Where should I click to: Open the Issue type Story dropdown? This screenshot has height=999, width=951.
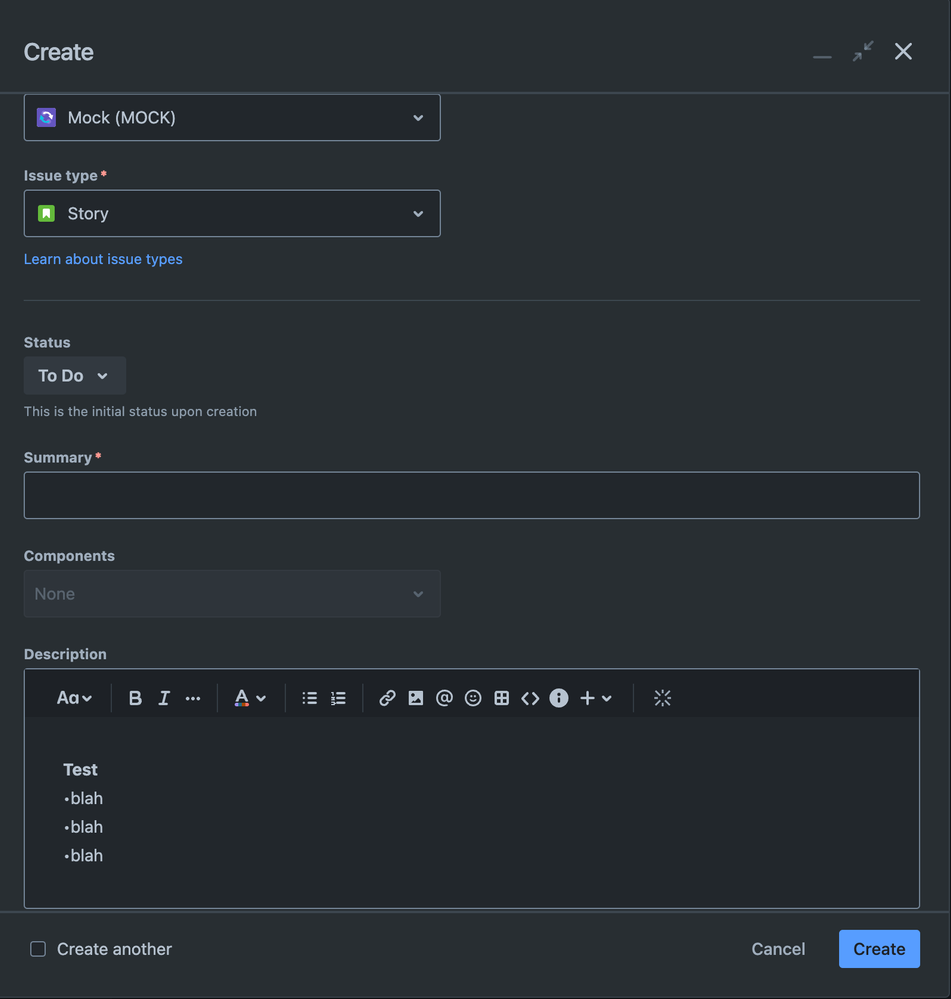tap(232, 213)
